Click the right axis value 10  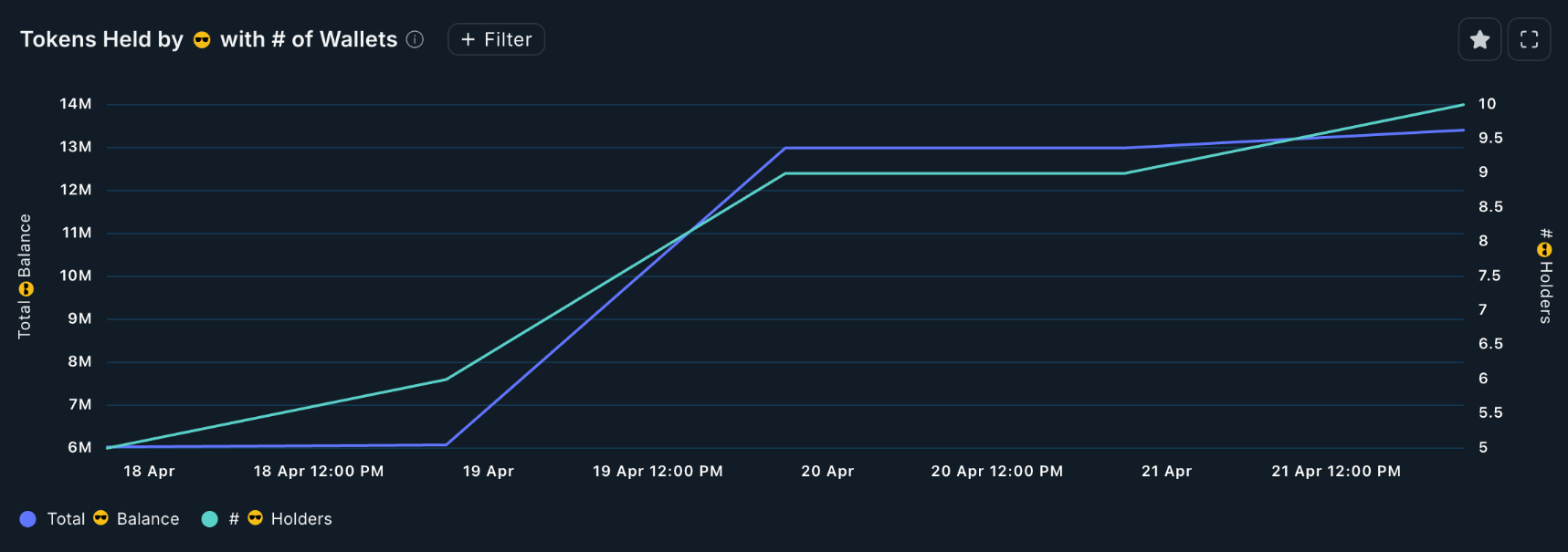(1487, 104)
